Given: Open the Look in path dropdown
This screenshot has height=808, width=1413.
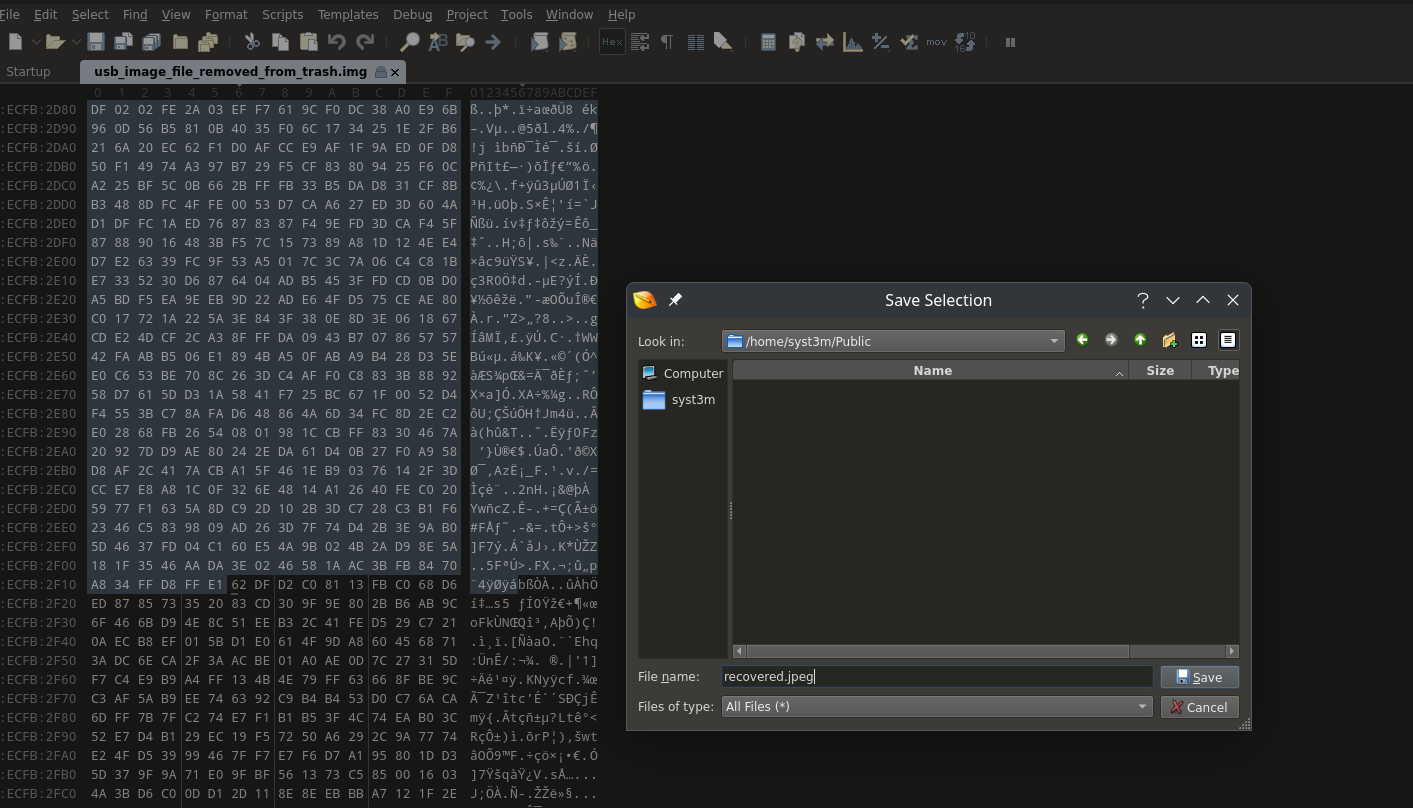Looking at the screenshot, I should click(1053, 341).
